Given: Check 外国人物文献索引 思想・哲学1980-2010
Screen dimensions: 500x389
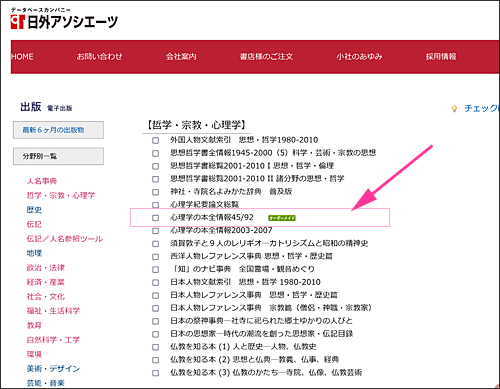Looking at the screenshot, I should [x=155, y=140].
